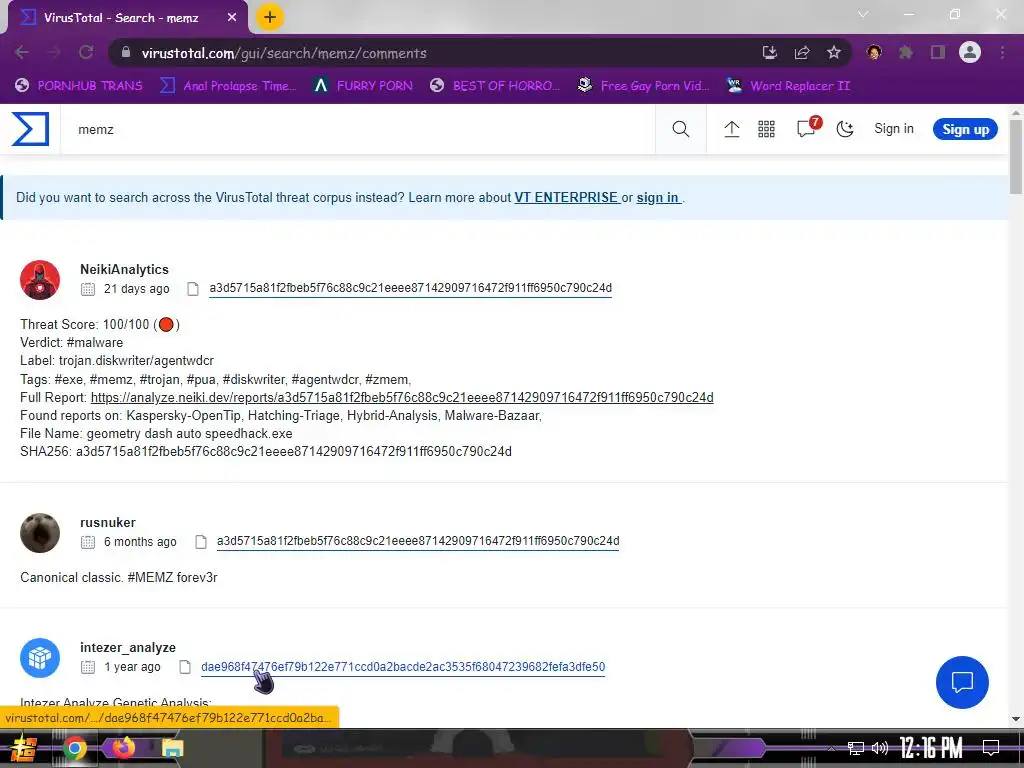Open NeikiAnalytics red avatar
Viewport: 1024px width, 768px height.
coord(40,280)
